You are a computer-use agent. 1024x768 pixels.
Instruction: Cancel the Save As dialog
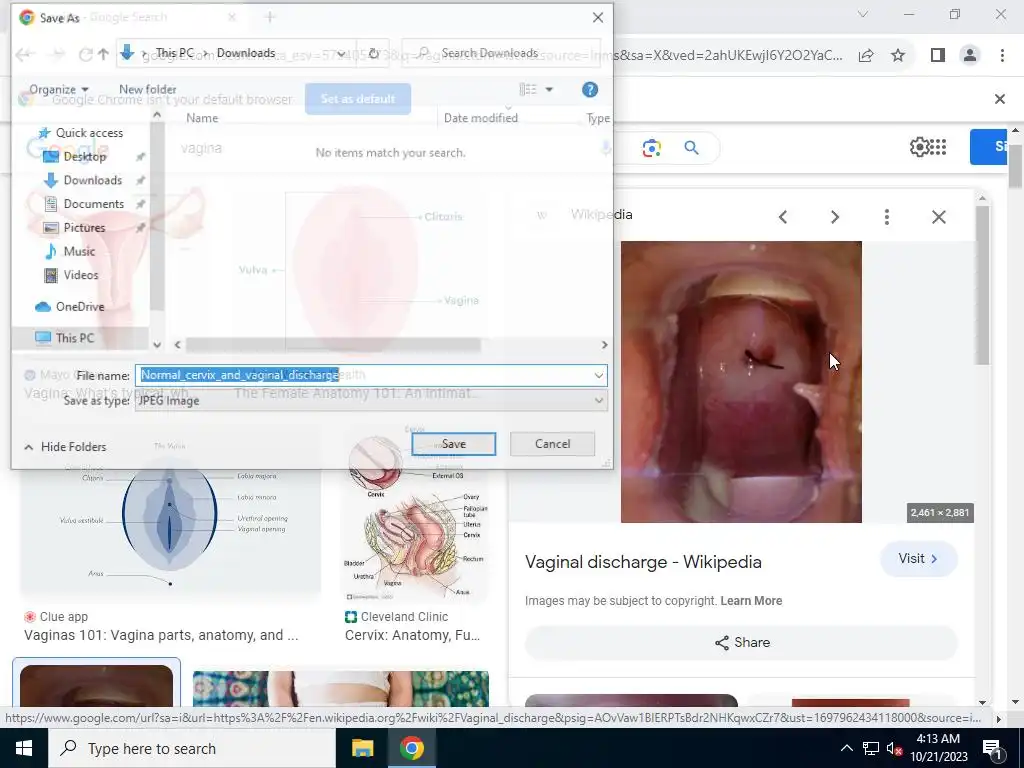(x=552, y=444)
